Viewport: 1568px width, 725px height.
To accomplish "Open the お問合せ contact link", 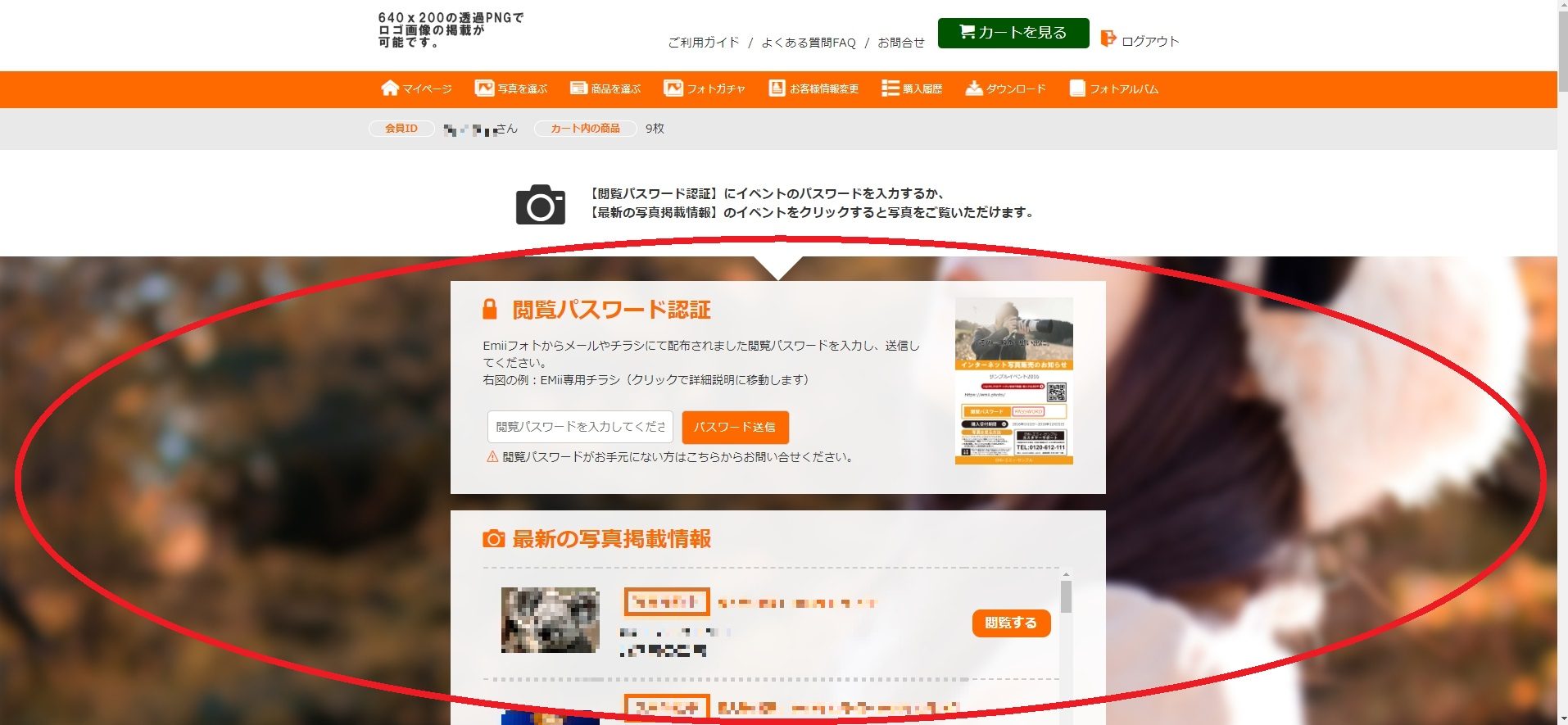I will pos(901,43).
